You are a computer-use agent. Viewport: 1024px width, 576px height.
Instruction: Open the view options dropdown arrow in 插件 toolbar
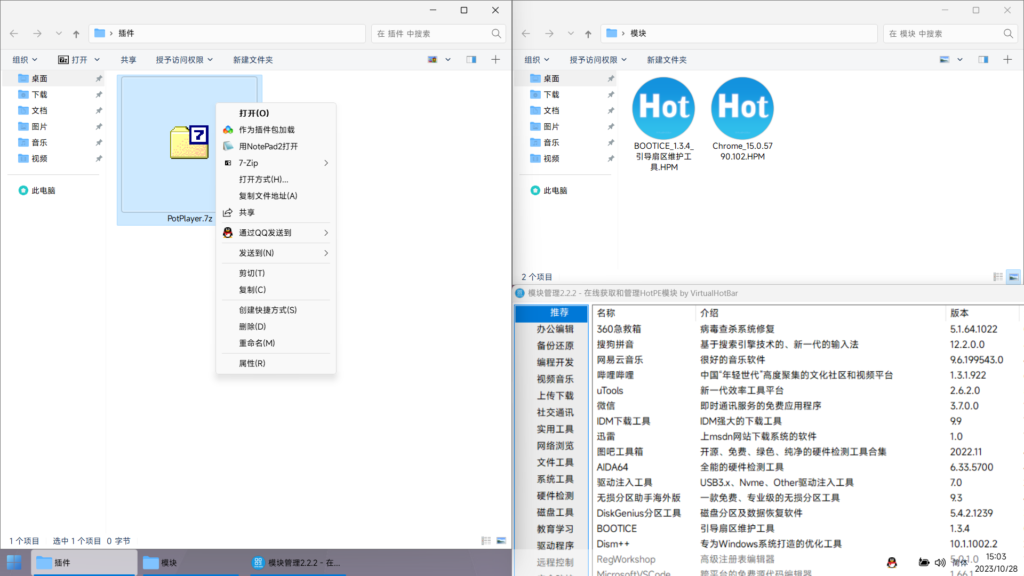pyautogui.click(x=448, y=59)
